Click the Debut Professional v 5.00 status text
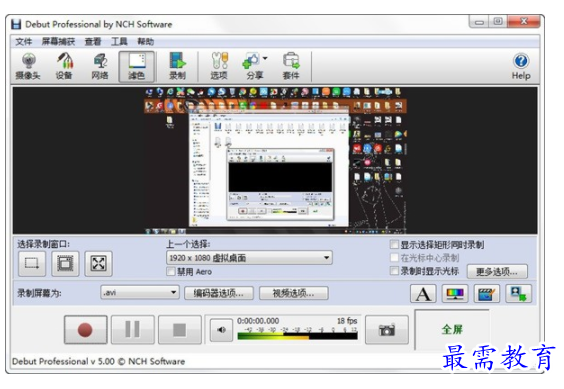This screenshot has width=564, height=389. coord(98,361)
